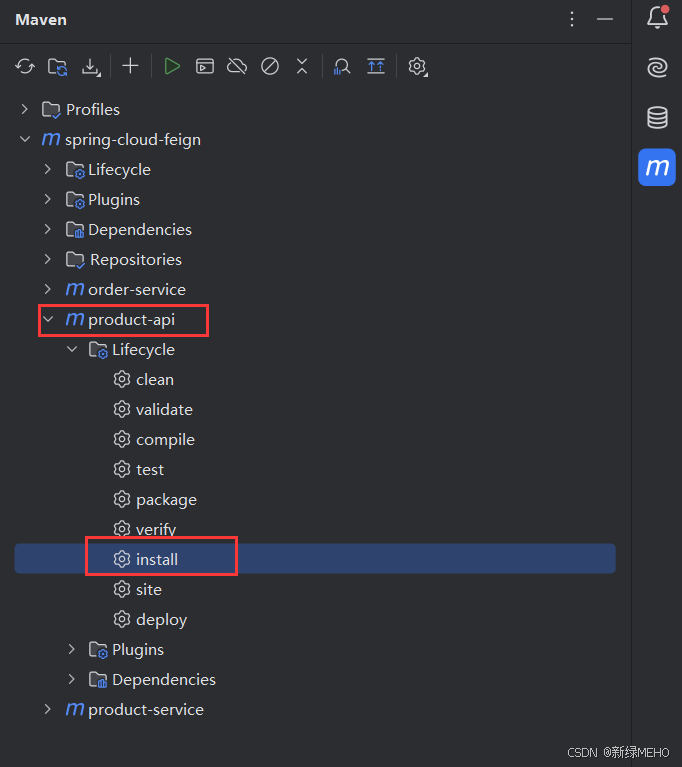Collapse product-api Lifecycle folder
682x767 pixels.
72,349
